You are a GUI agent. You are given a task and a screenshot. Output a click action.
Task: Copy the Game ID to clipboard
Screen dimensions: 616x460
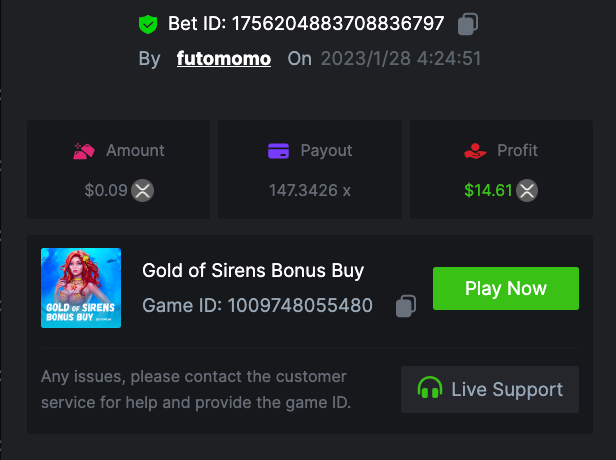pos(405,306)
